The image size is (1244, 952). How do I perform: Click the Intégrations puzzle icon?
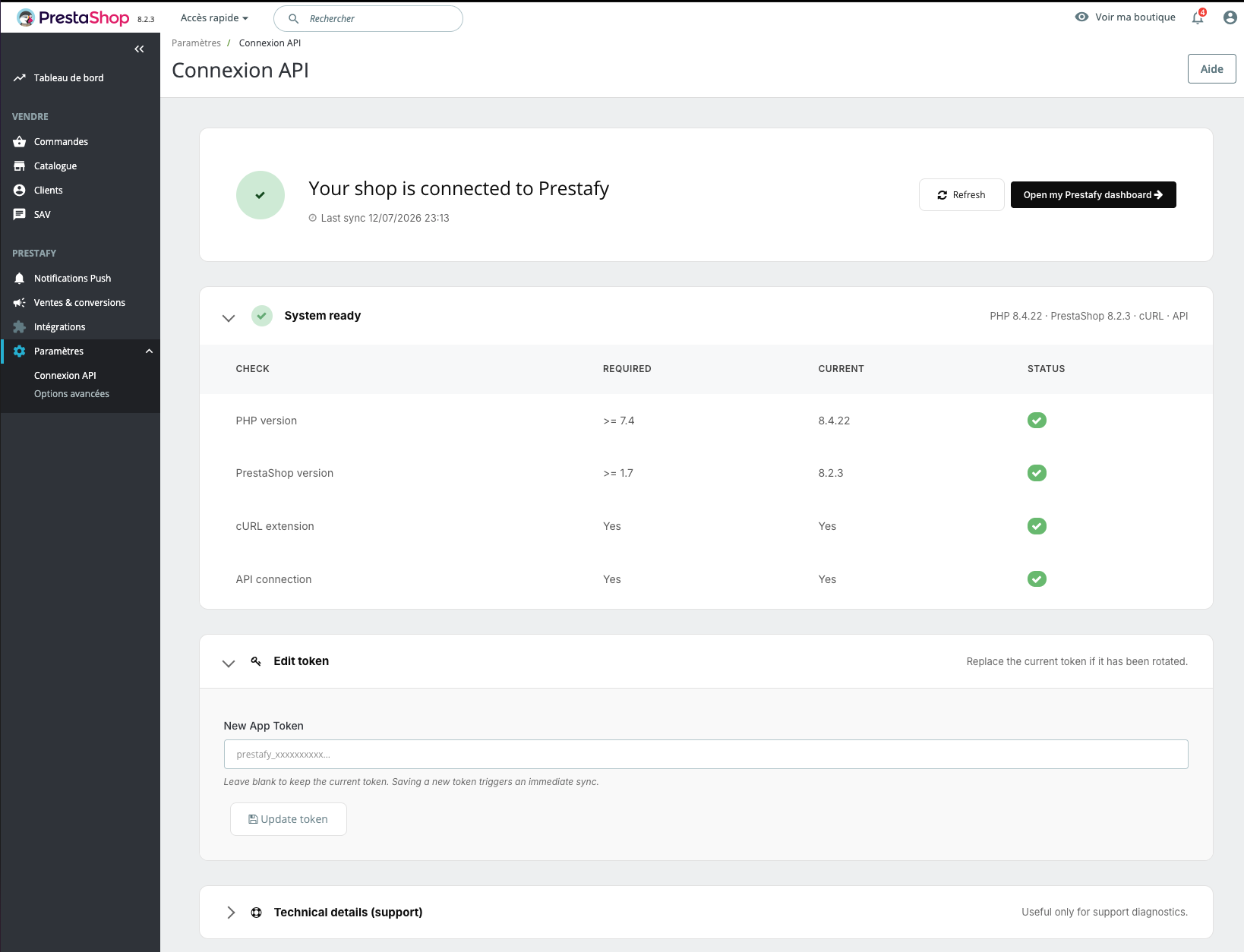(20, 327)
